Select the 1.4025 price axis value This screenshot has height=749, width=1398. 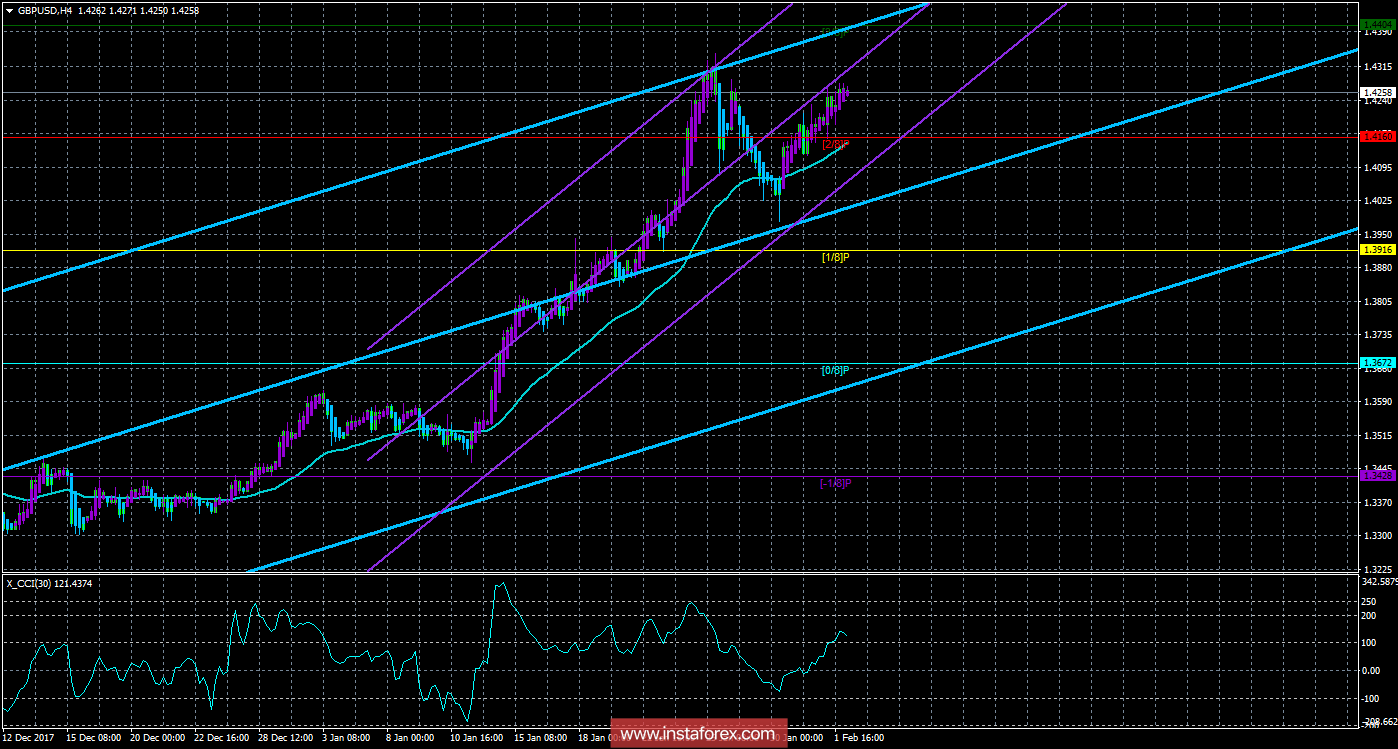click(x=1378, y=201)
